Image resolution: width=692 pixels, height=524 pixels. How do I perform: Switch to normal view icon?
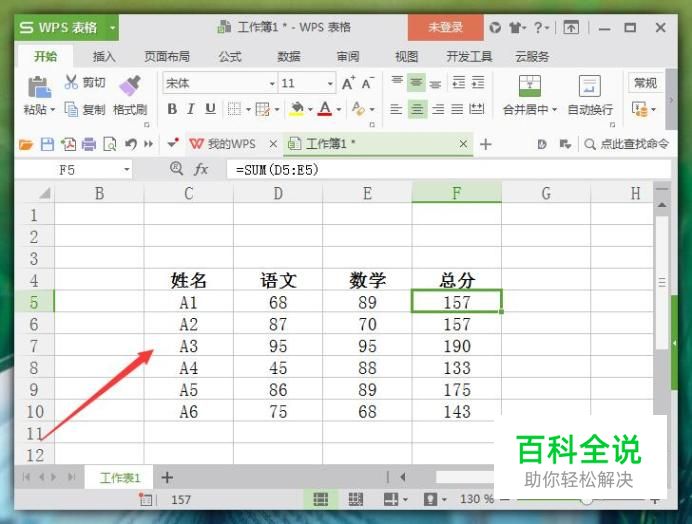coord(320,499)
